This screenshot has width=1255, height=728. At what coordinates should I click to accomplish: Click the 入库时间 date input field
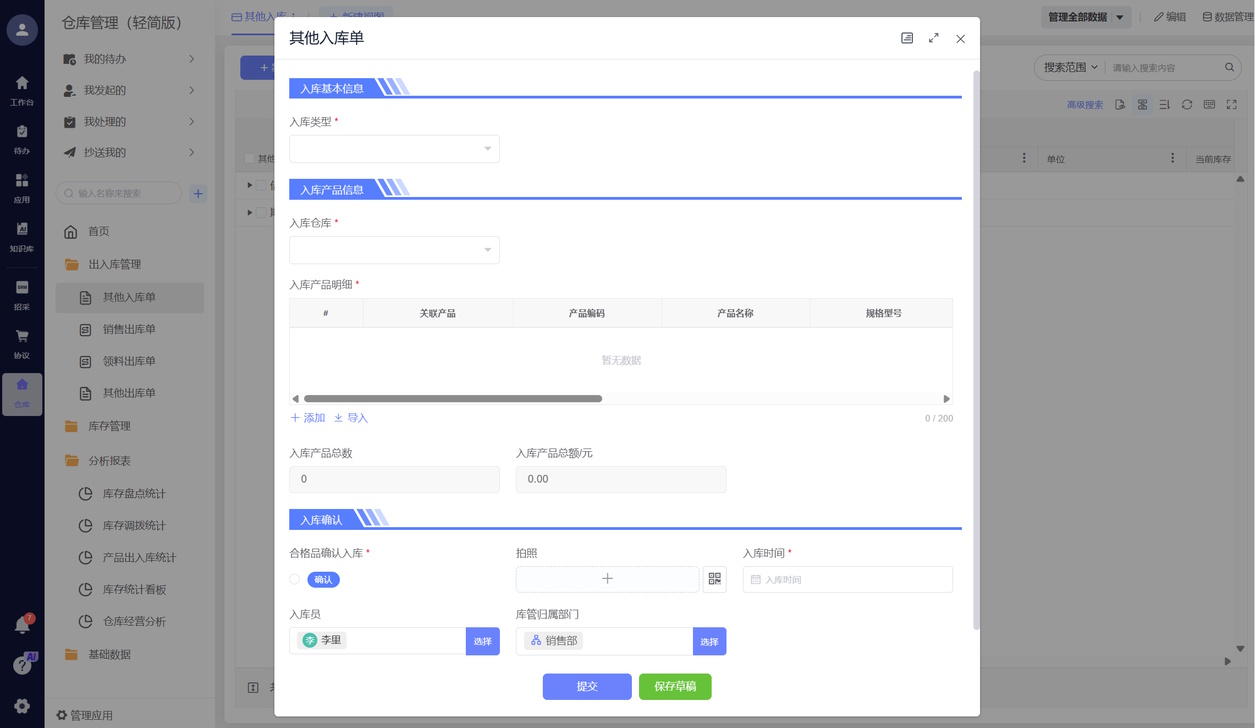pos(847,579)
